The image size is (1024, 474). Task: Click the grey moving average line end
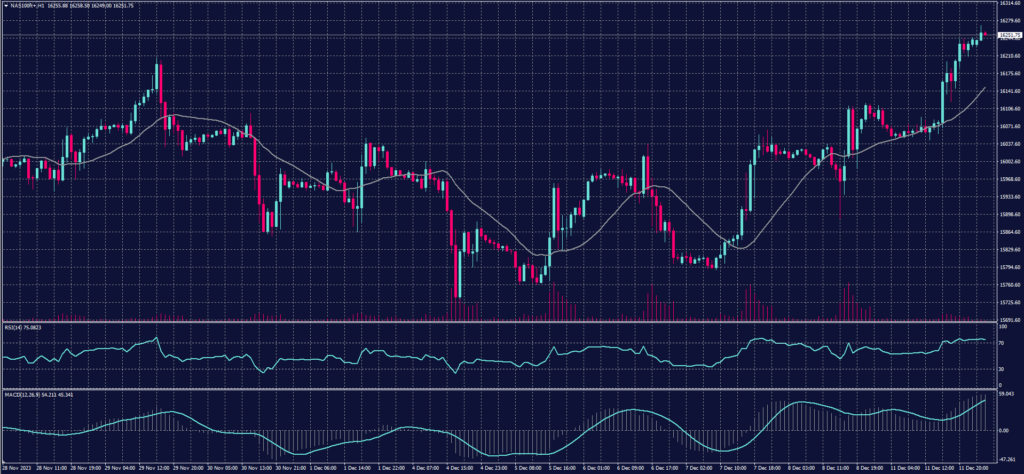coord(984,89)
